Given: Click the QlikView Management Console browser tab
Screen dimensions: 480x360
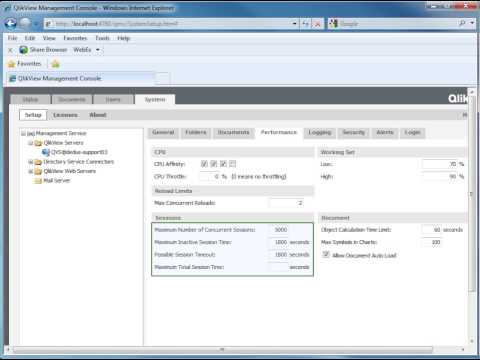Looking at the screenshot, I should 81,79.
